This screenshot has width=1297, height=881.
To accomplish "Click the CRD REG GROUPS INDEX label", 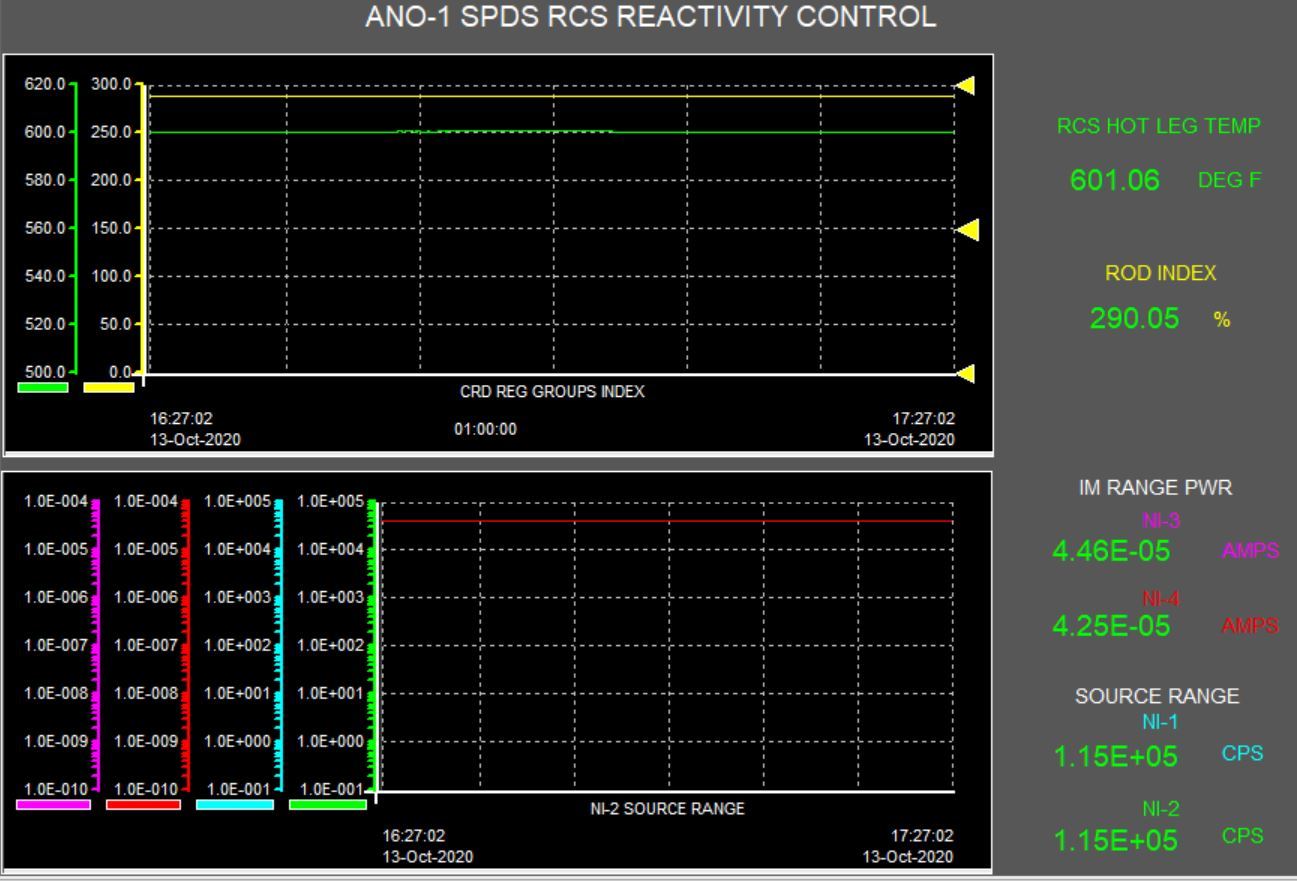I will point(552,392).
